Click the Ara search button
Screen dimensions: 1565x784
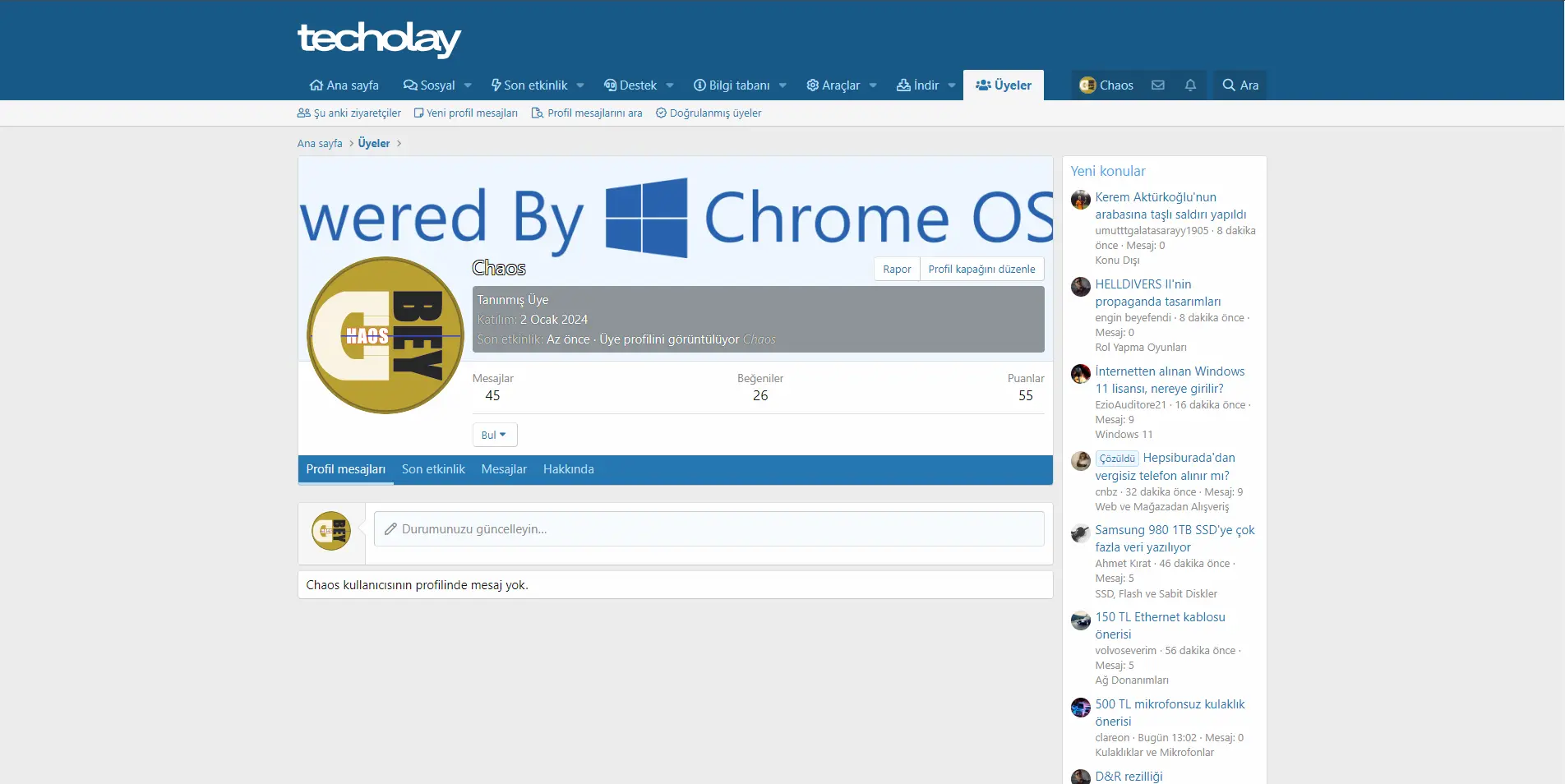pyautogui.click(x=1240, y=85)
